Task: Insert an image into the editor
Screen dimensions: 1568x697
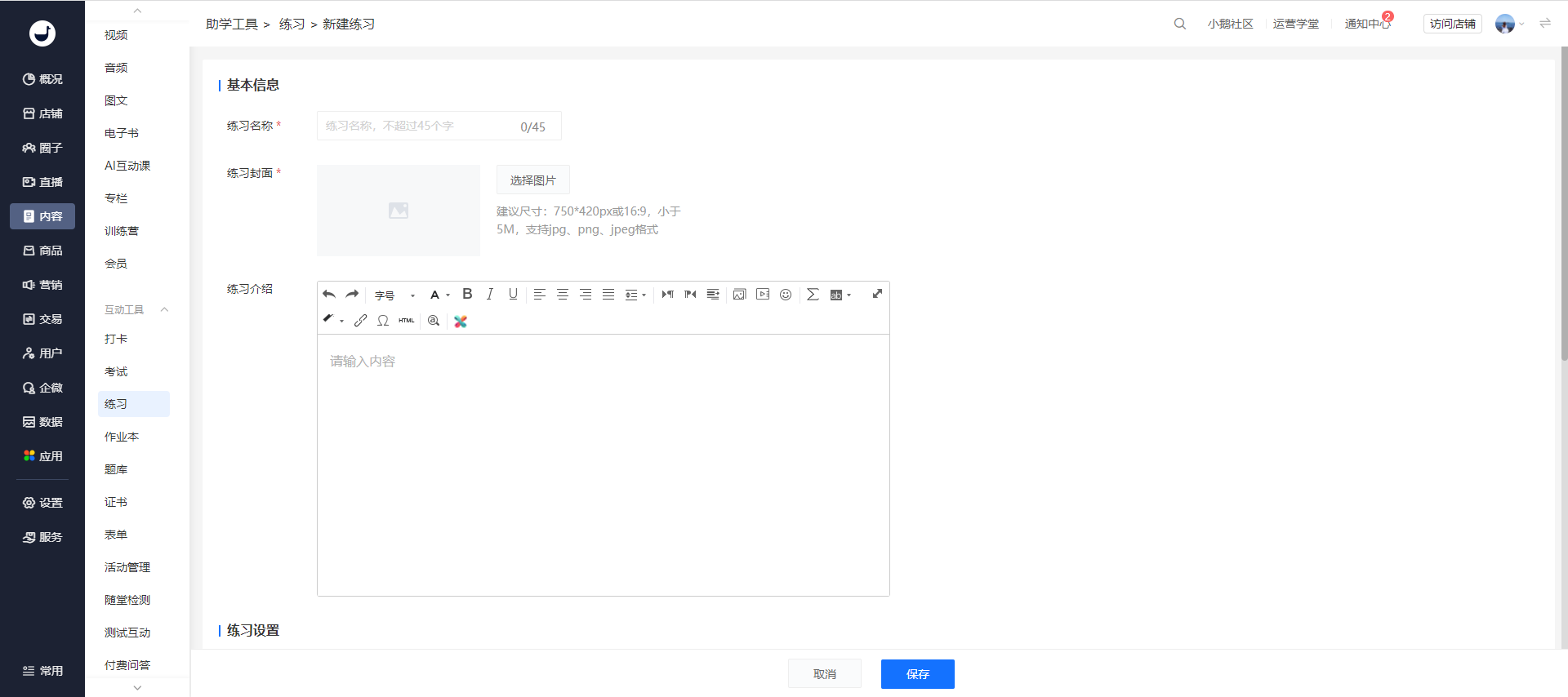Action: [740, 295]
